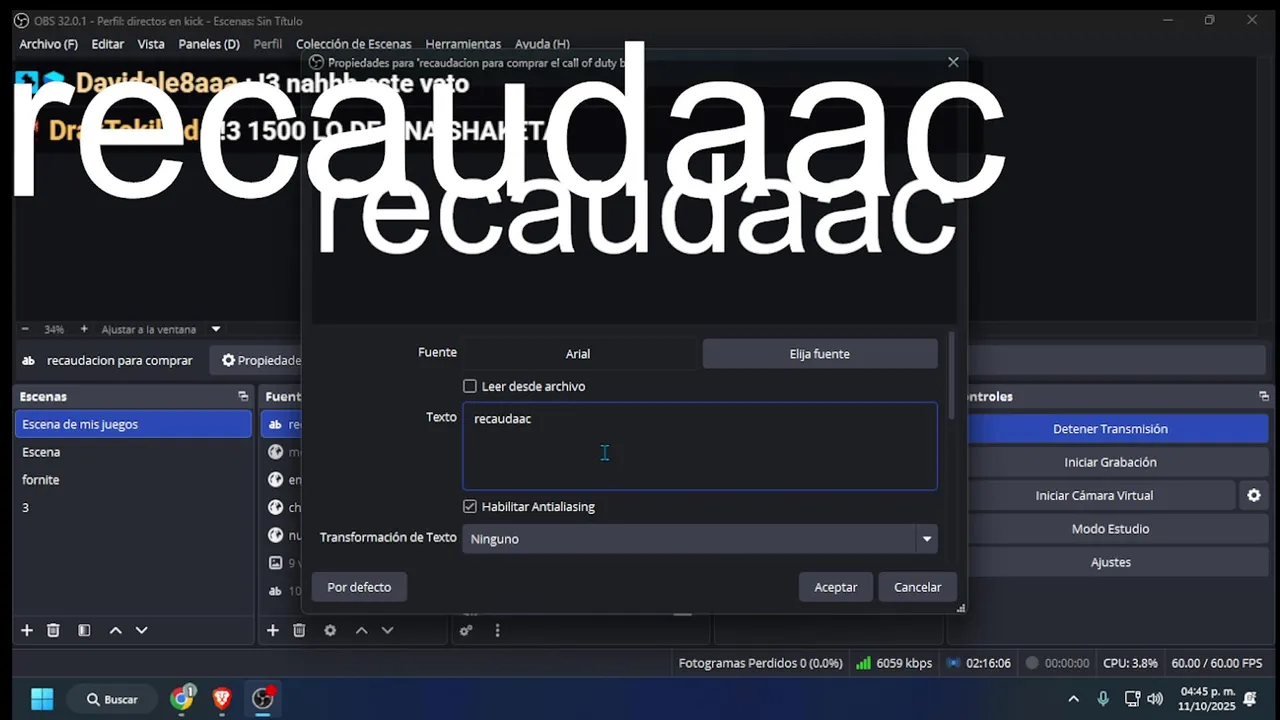Open the Herramientas menu
This screenshot has width=1280, height=720.
click(463, 44)
